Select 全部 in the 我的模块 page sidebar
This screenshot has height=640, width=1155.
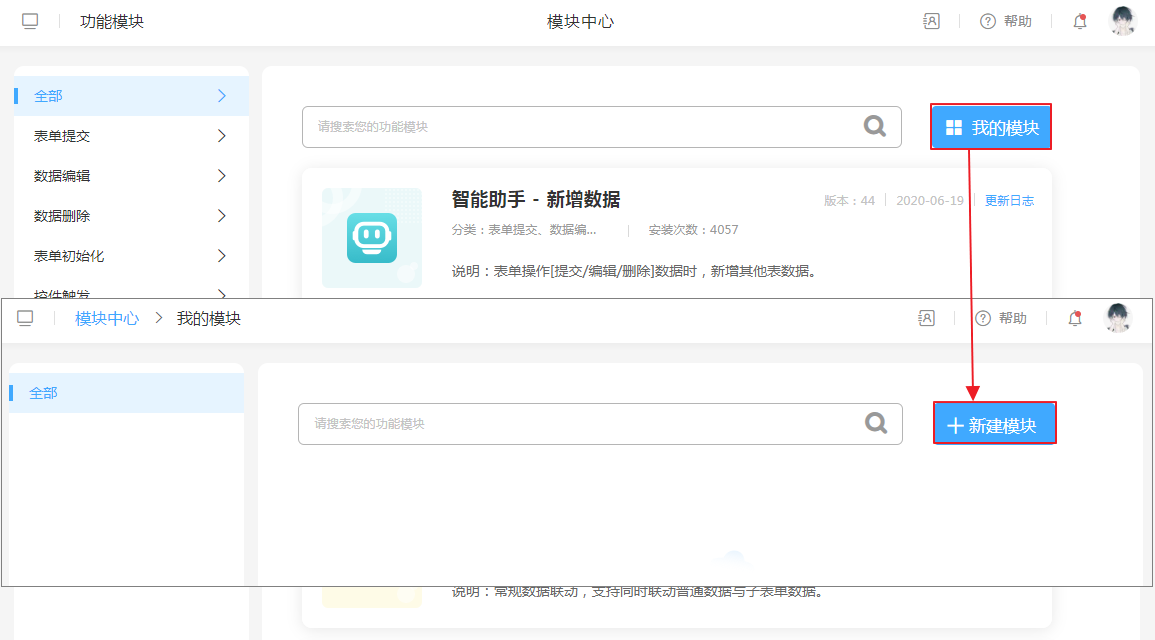pyautogui.click(x=125, y=393)
